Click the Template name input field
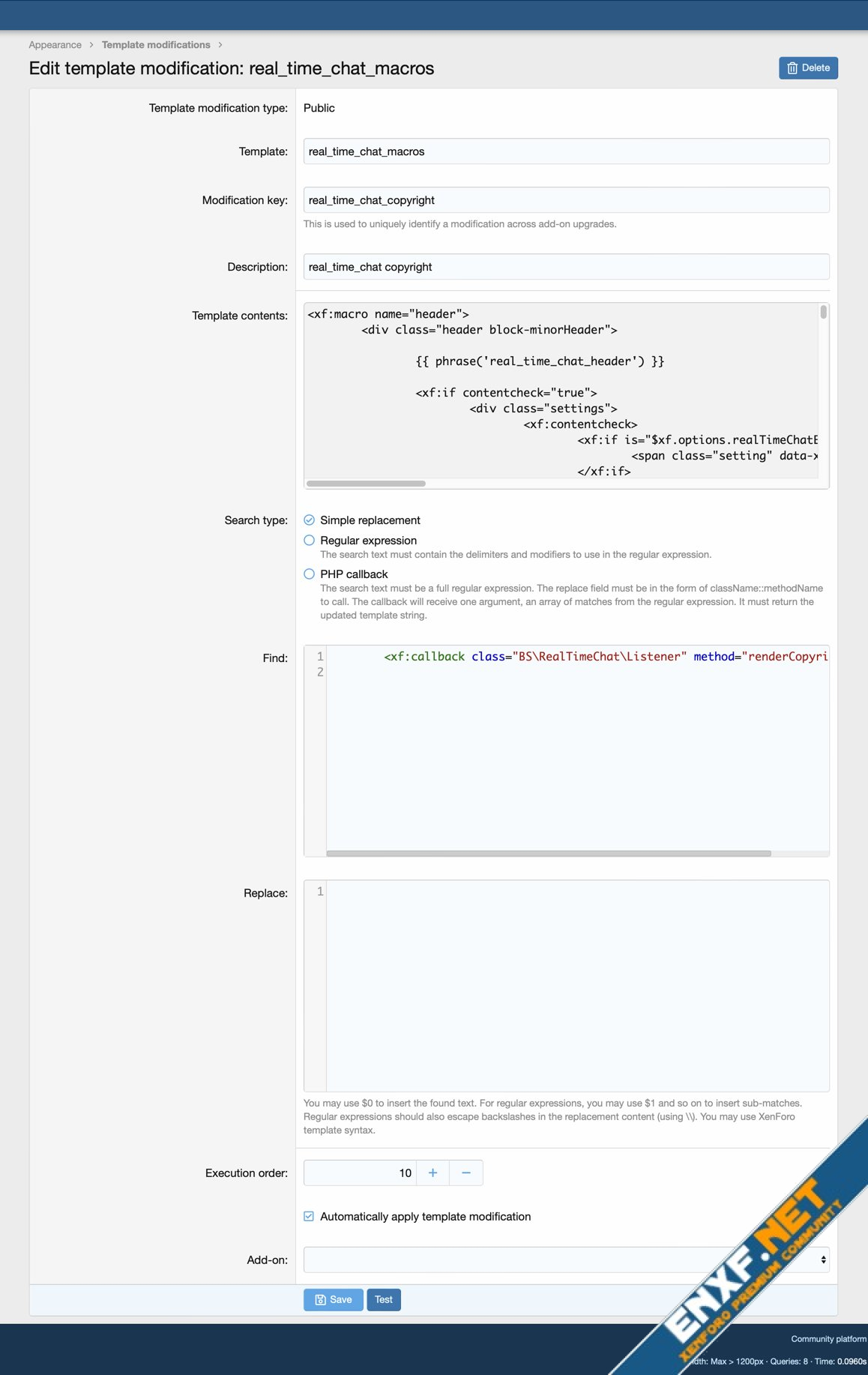 coord(566,151)
